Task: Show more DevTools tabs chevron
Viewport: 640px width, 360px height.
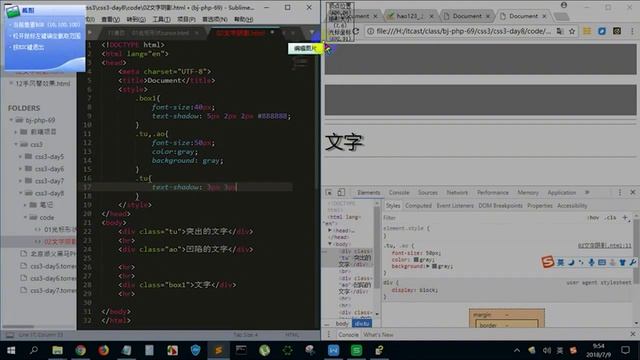Action: tap(587, 192)
